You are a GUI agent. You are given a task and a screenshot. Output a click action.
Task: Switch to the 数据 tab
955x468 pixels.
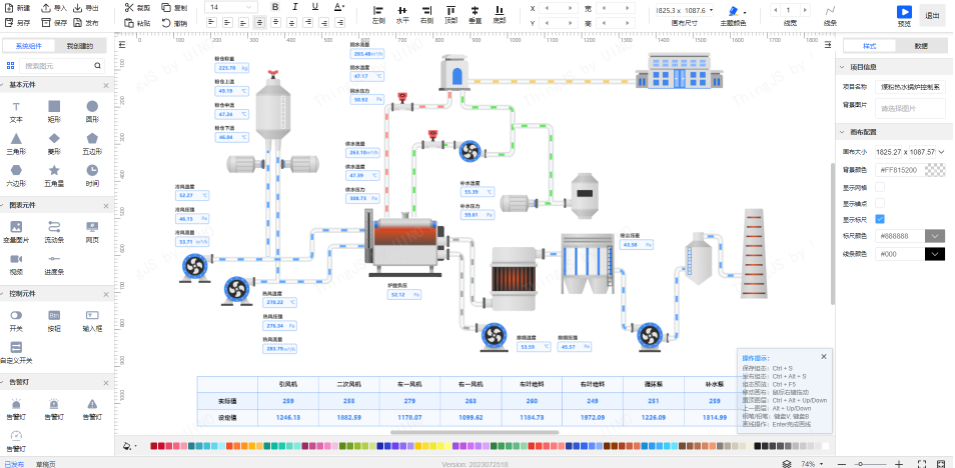pyautogui.click(x=920, y=46)
